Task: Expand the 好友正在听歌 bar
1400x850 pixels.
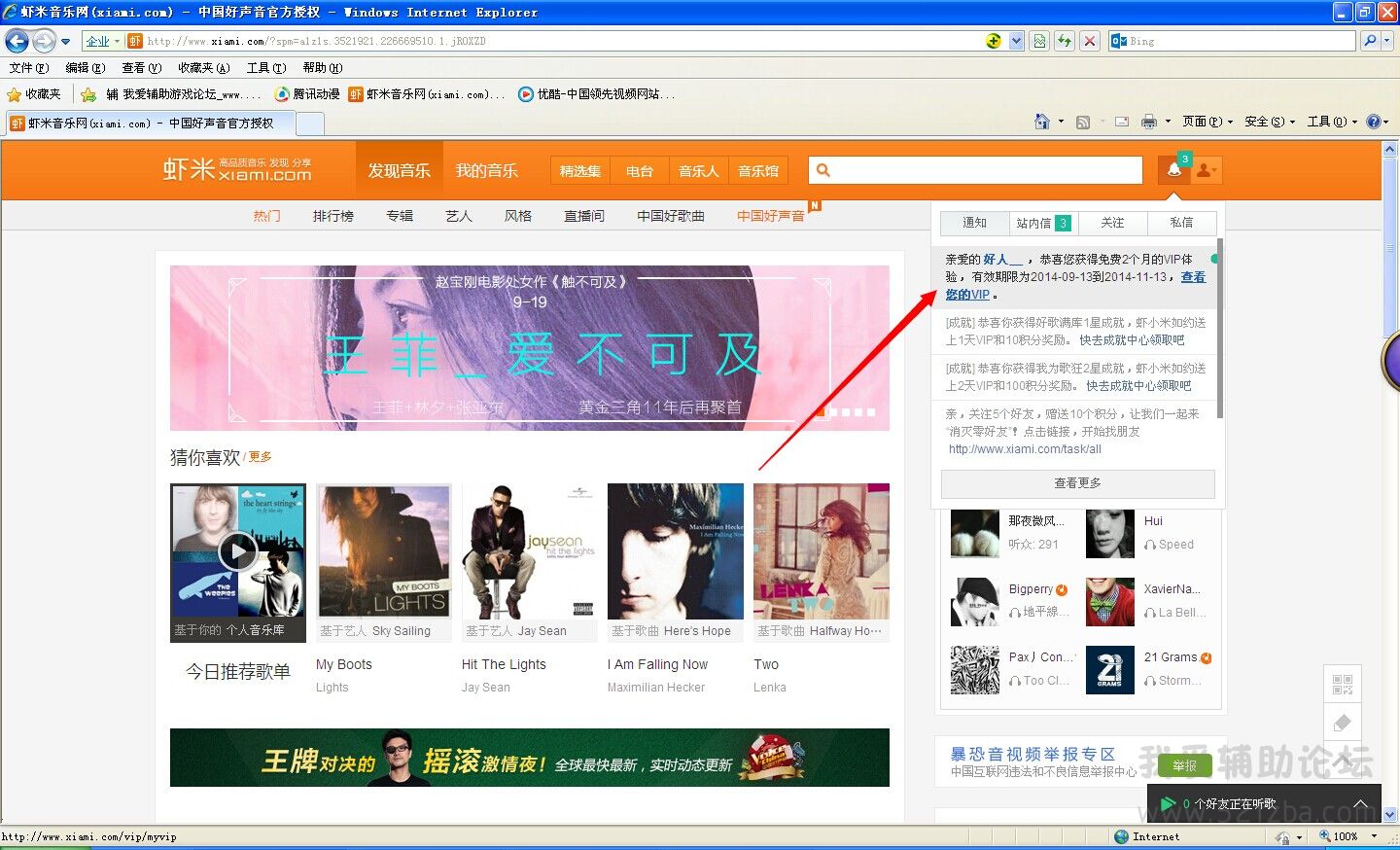Action: click(x=1360, y=803)
